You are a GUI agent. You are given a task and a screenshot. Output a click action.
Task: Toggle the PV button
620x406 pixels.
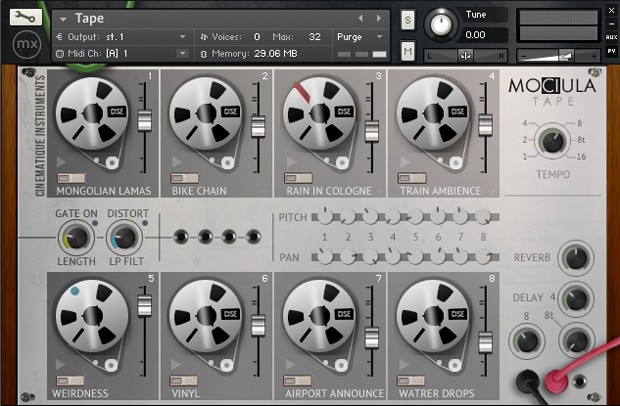[x=611, y=51]
